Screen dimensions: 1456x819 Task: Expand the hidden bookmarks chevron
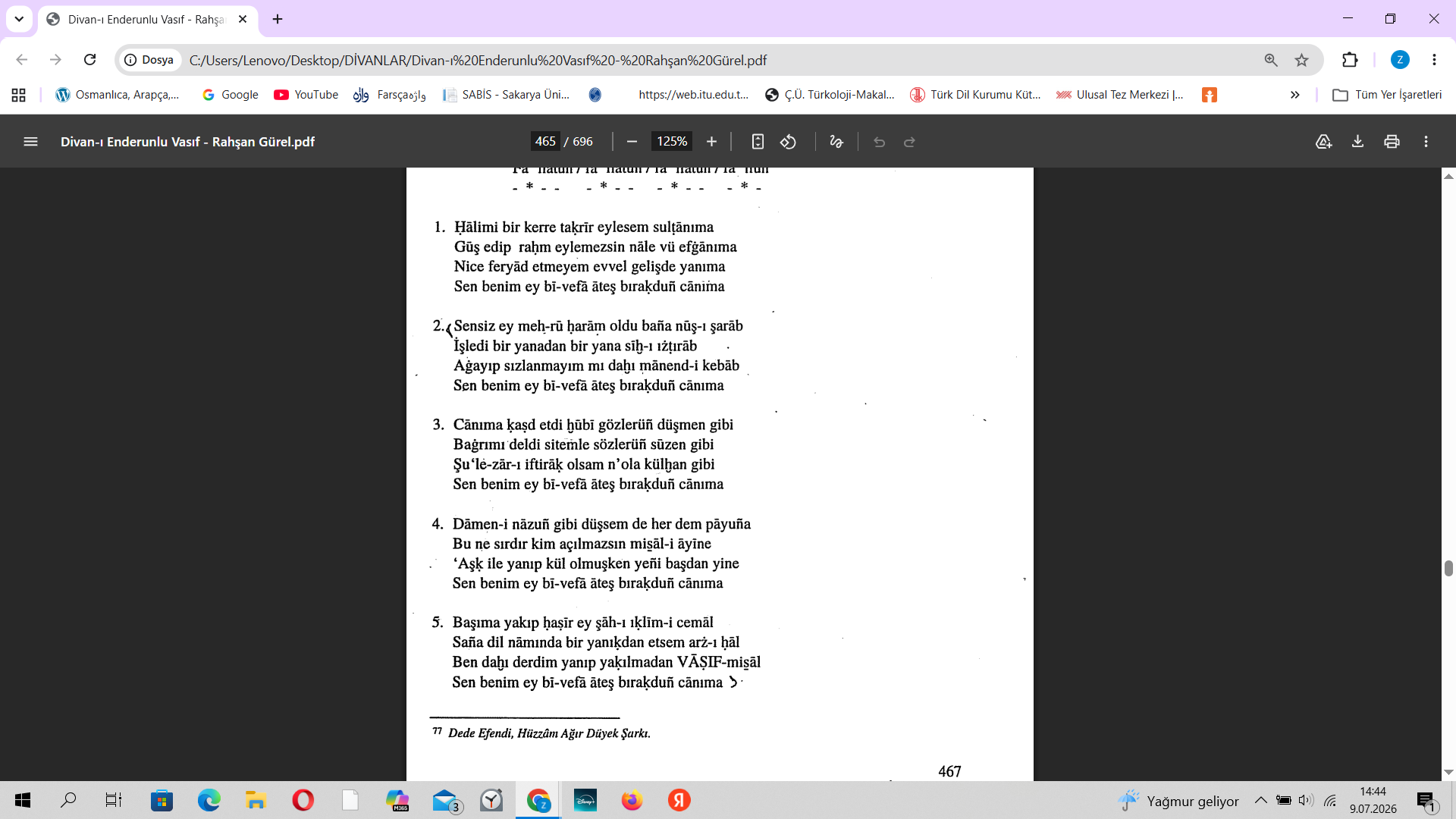point(1295,95)
